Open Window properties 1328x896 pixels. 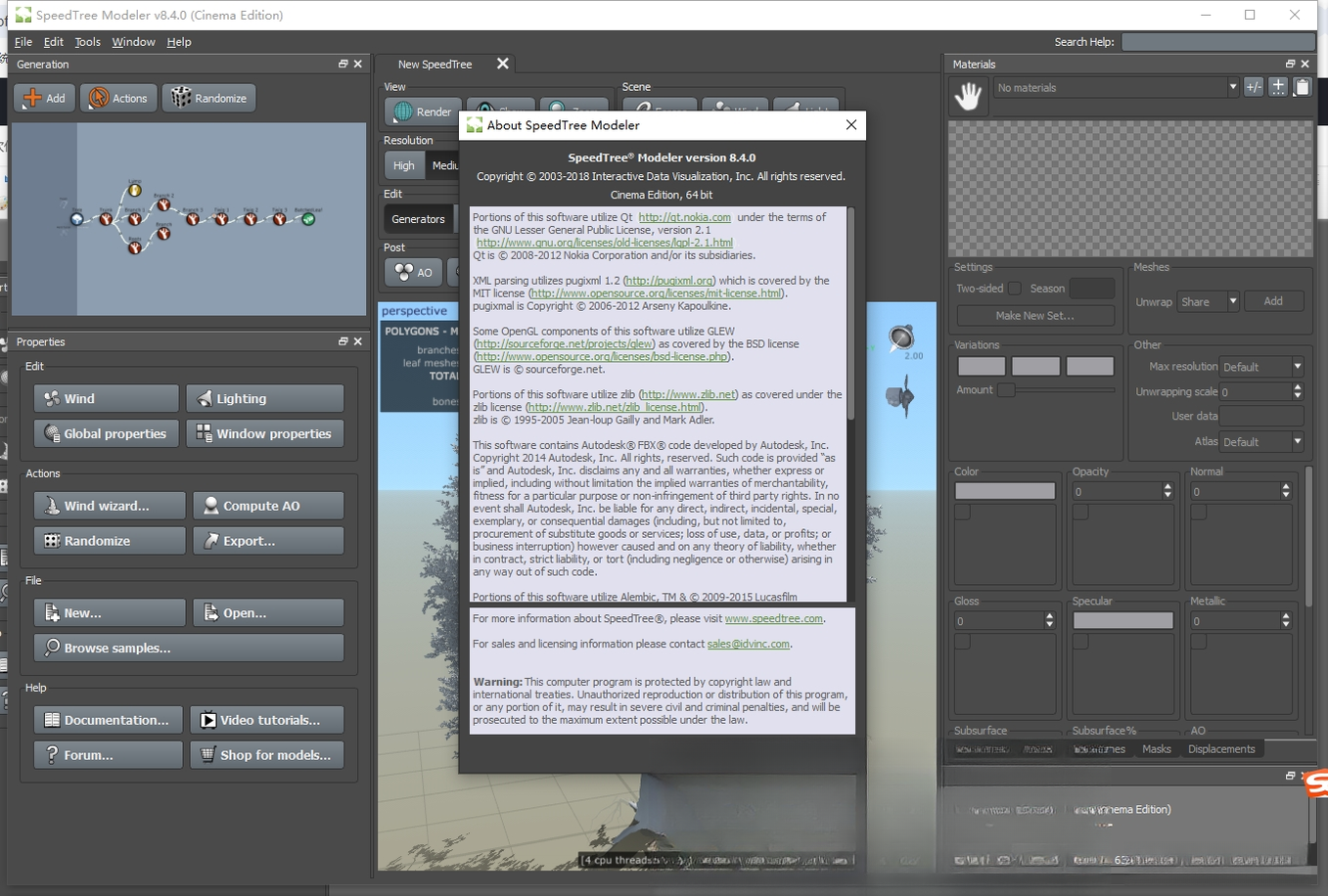(x=265, y=433)
